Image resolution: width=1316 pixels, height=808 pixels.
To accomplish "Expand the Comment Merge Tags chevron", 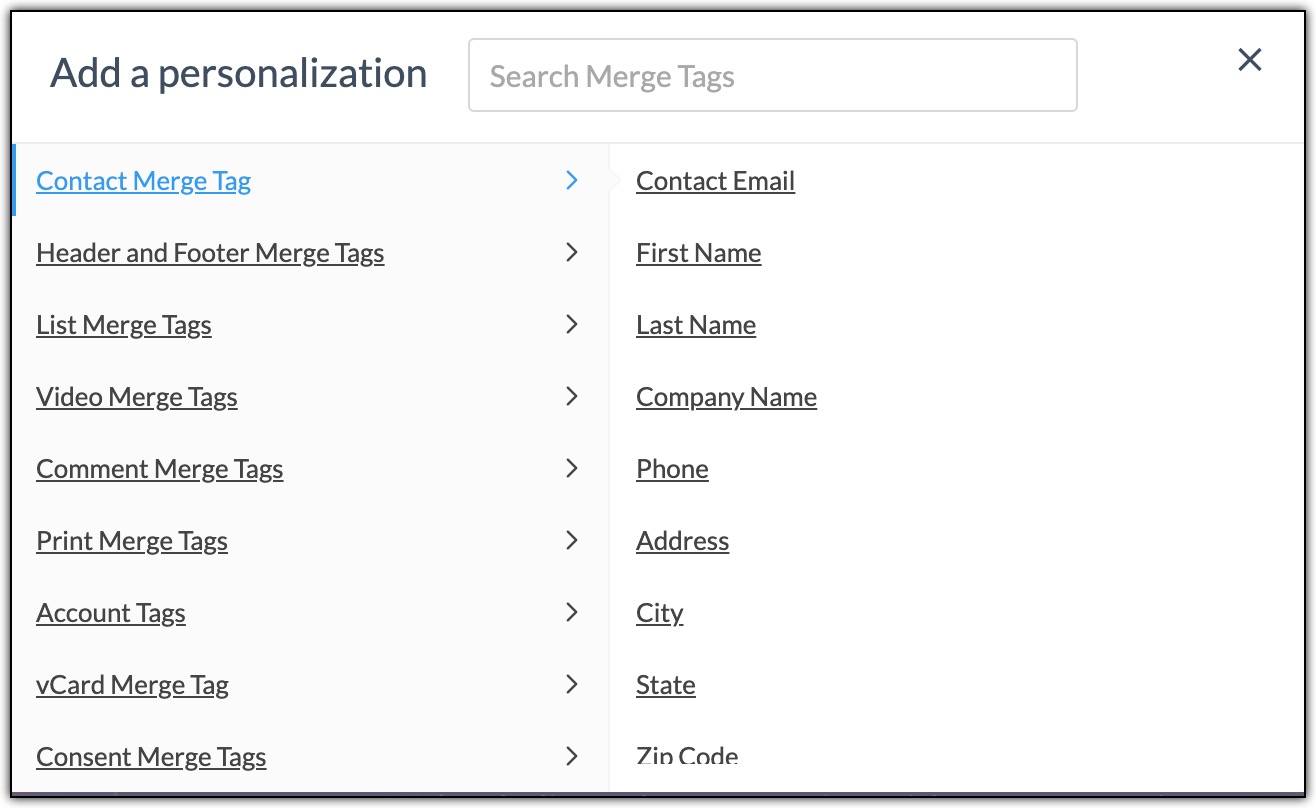I will coord(571,469).
